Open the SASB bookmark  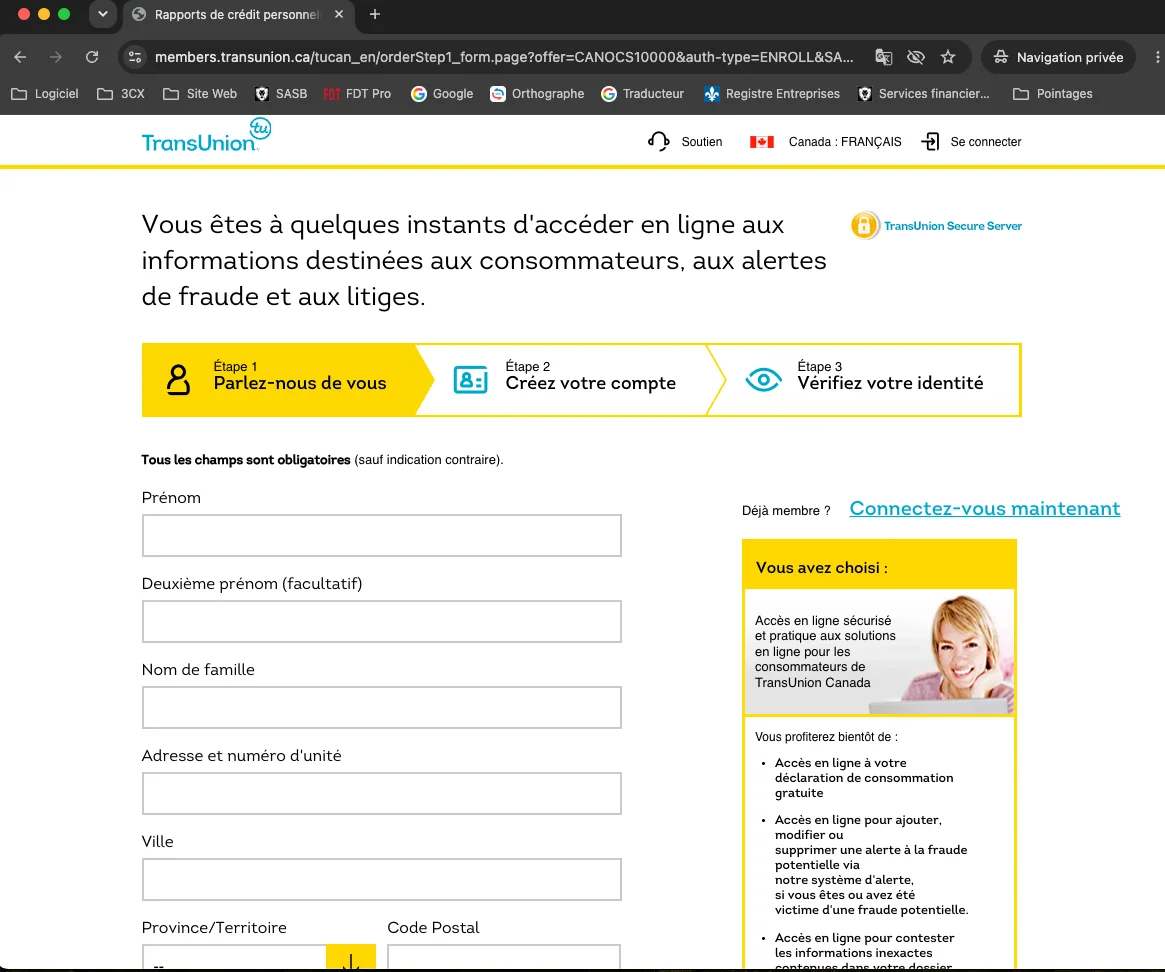point(281,94)
